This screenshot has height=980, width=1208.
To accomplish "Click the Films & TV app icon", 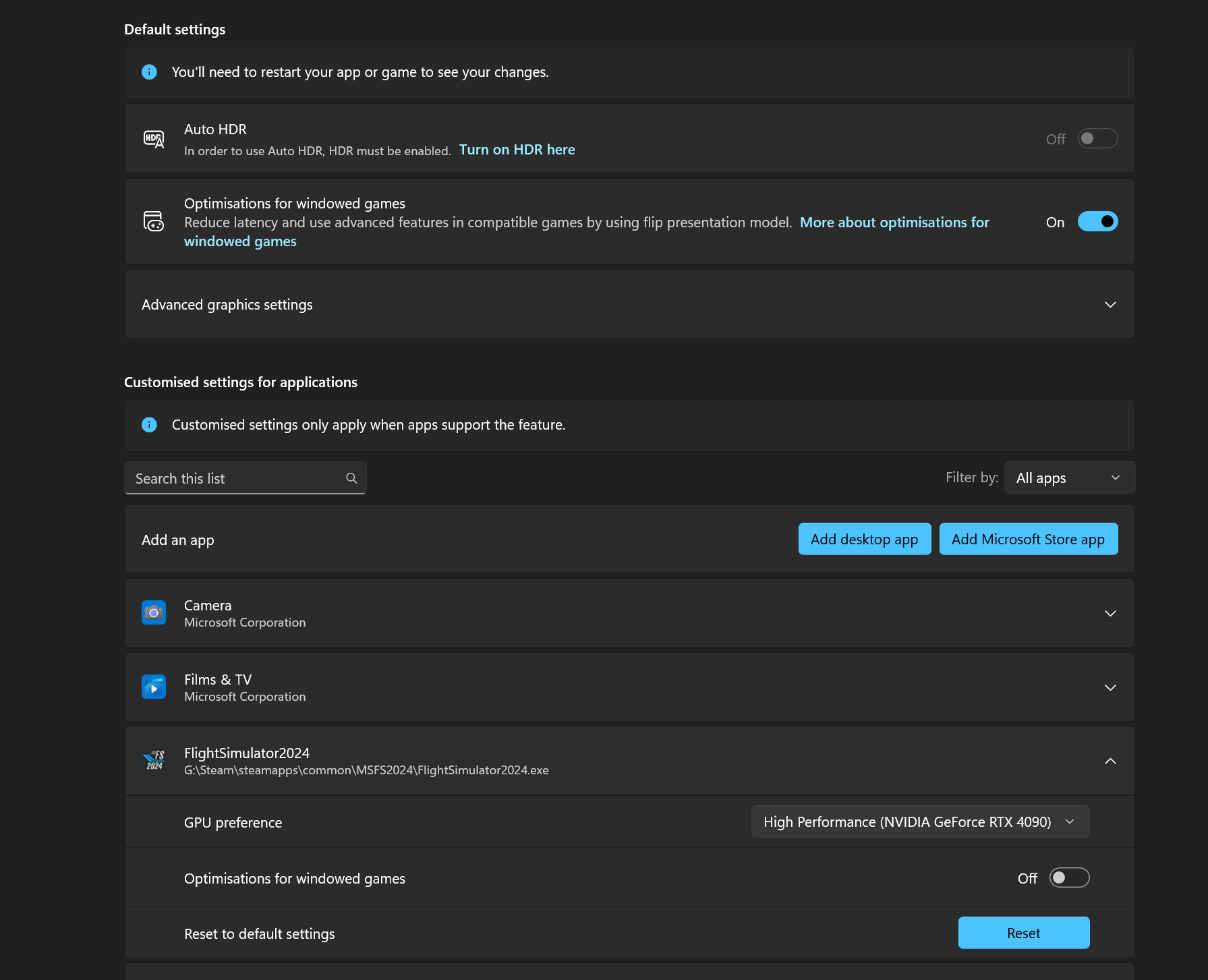I will click(x=154, y=687).
